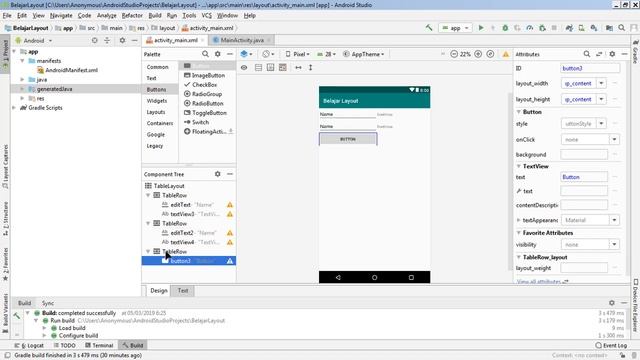Click vertical expand arrow in design toolbar

(311, 67)
